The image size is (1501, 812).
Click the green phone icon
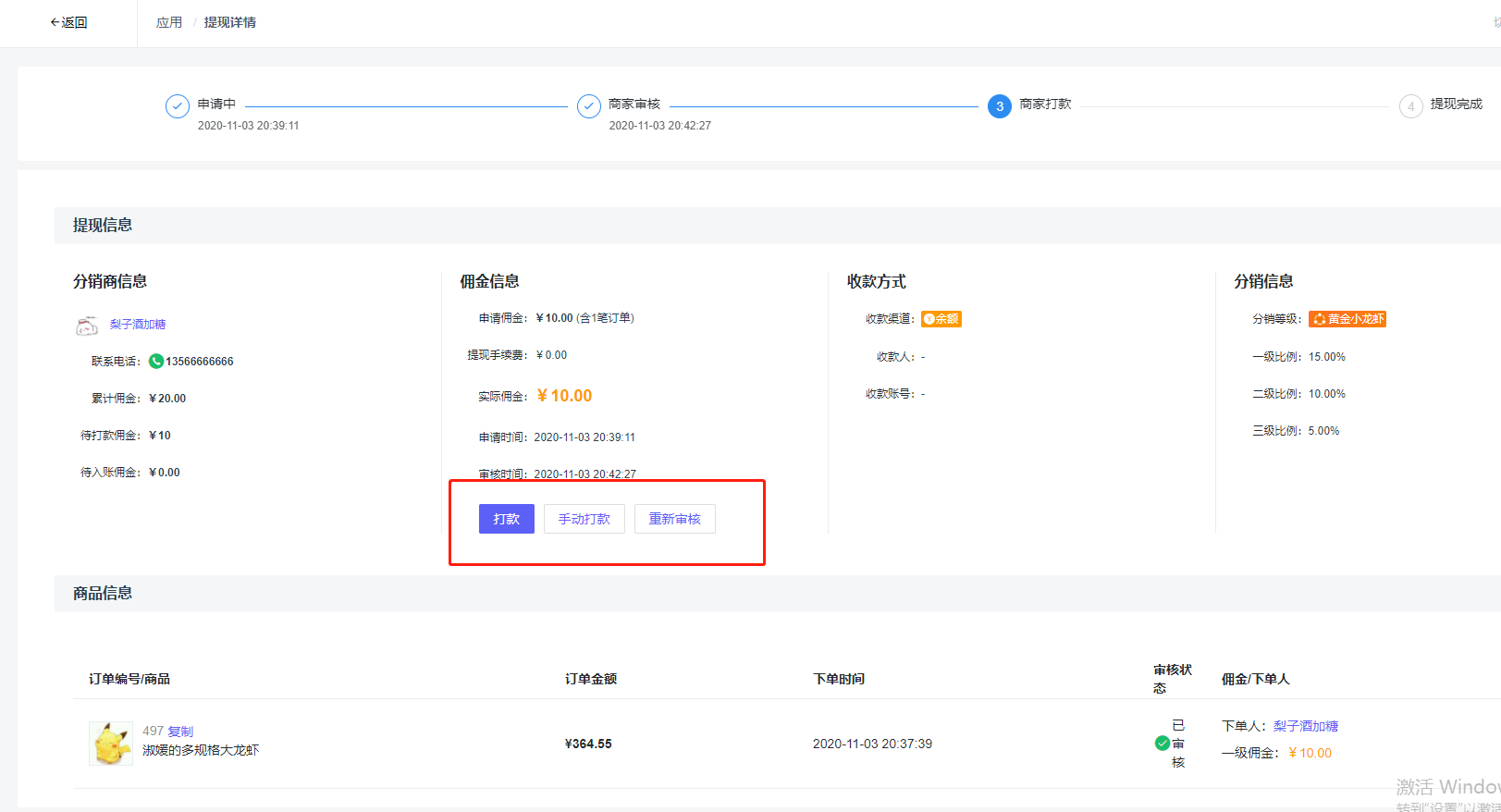tap(156, 362)
